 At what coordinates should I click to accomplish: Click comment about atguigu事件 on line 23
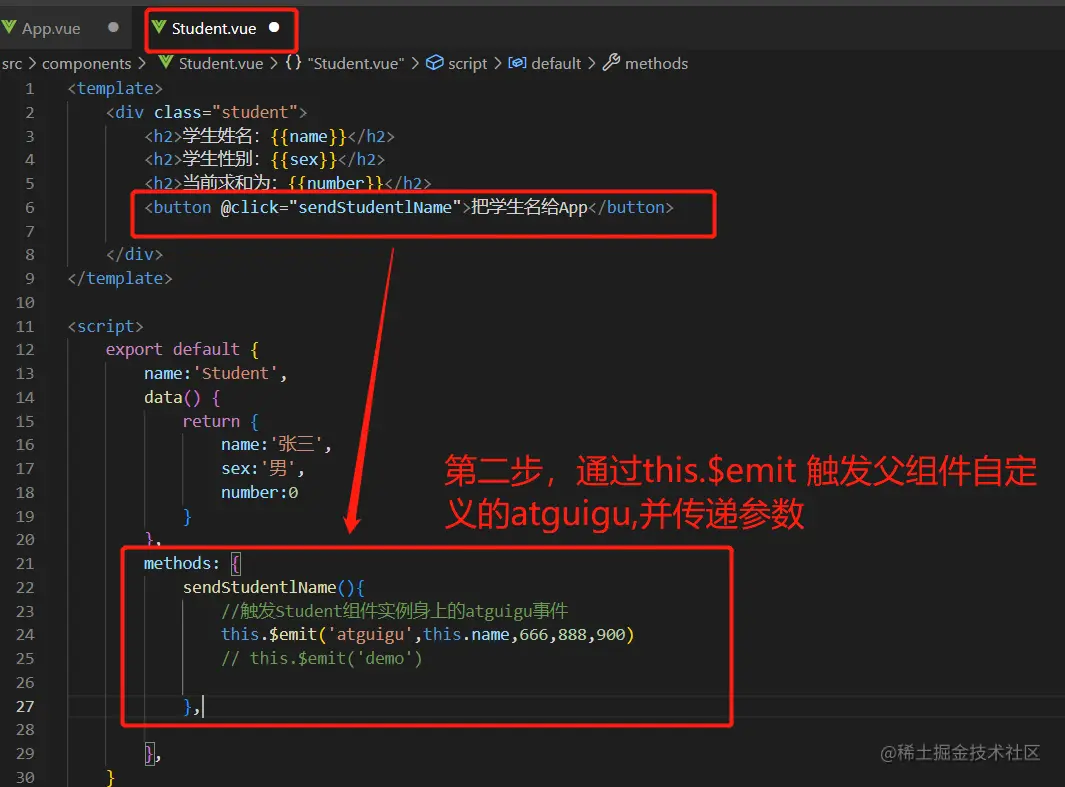coord(395,611)
